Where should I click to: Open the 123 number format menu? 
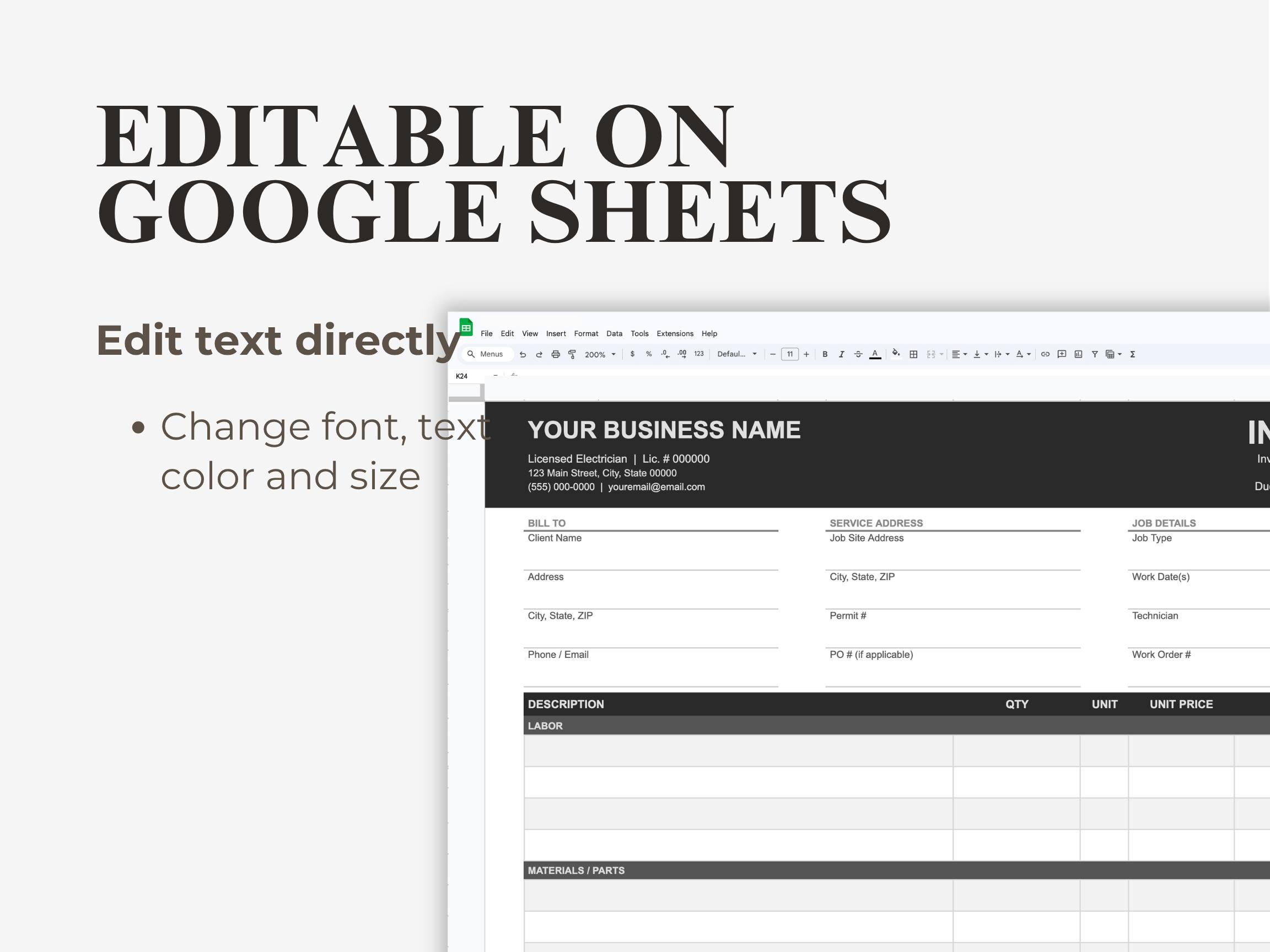(699, 354)
